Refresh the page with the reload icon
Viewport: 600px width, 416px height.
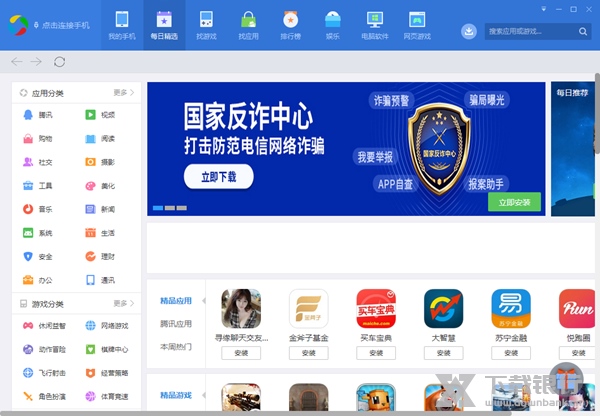(59, 62)
